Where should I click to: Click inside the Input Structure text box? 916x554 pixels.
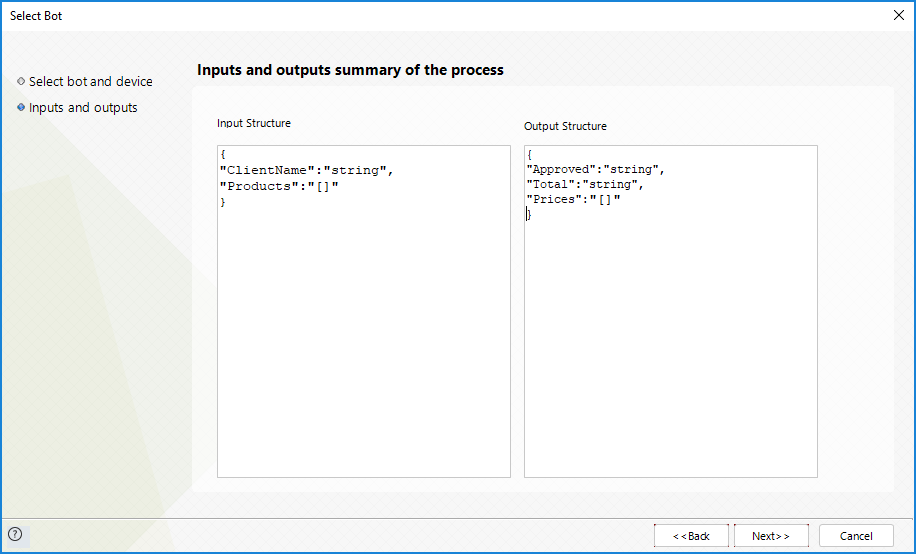click(x=363, y=311)
